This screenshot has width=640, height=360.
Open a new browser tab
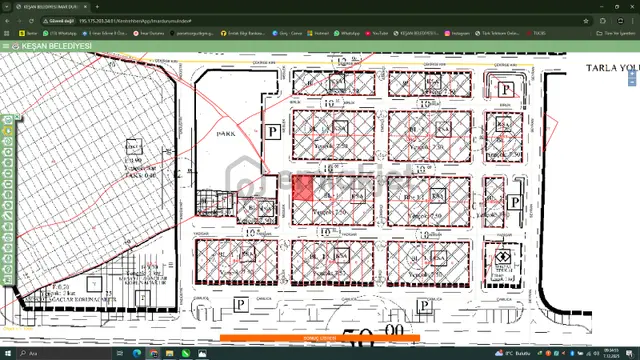[97, 7]
